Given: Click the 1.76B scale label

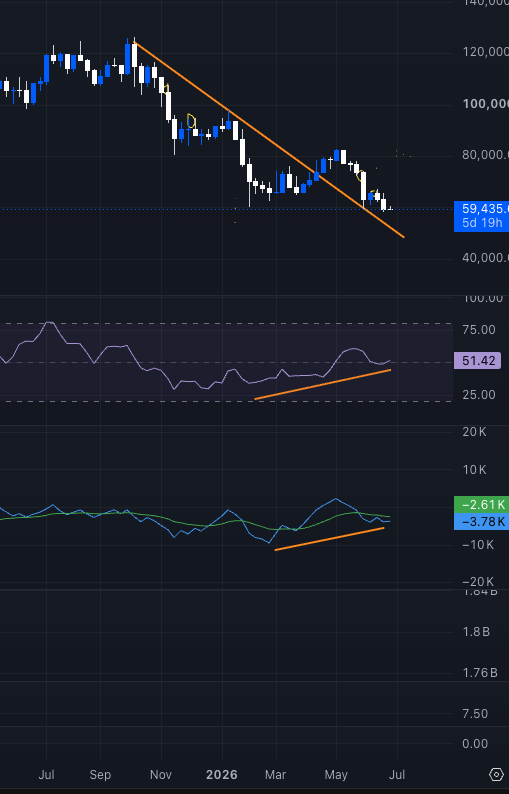Looking at the screenshot, I should click(480, 673).
